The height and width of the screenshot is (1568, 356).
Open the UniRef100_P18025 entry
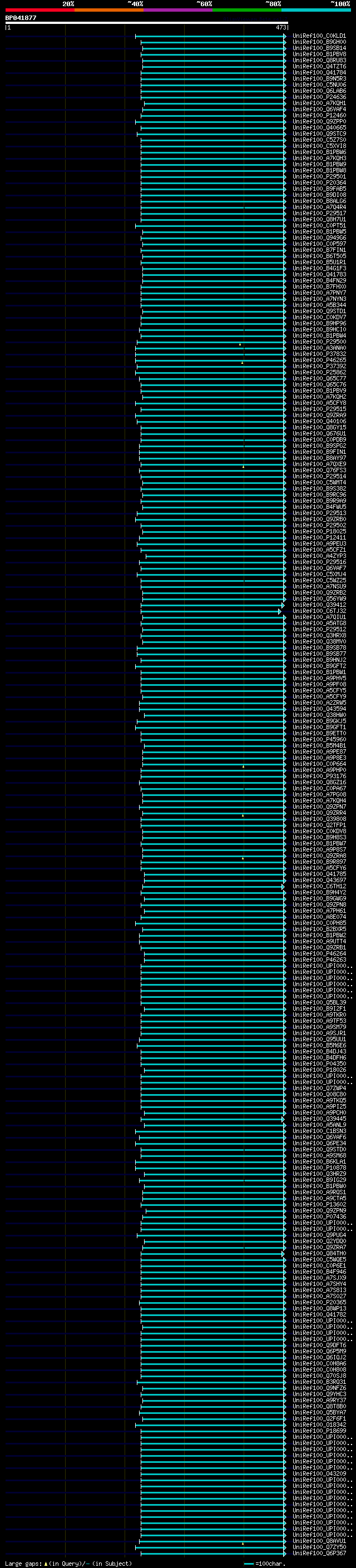coord(319,531)
